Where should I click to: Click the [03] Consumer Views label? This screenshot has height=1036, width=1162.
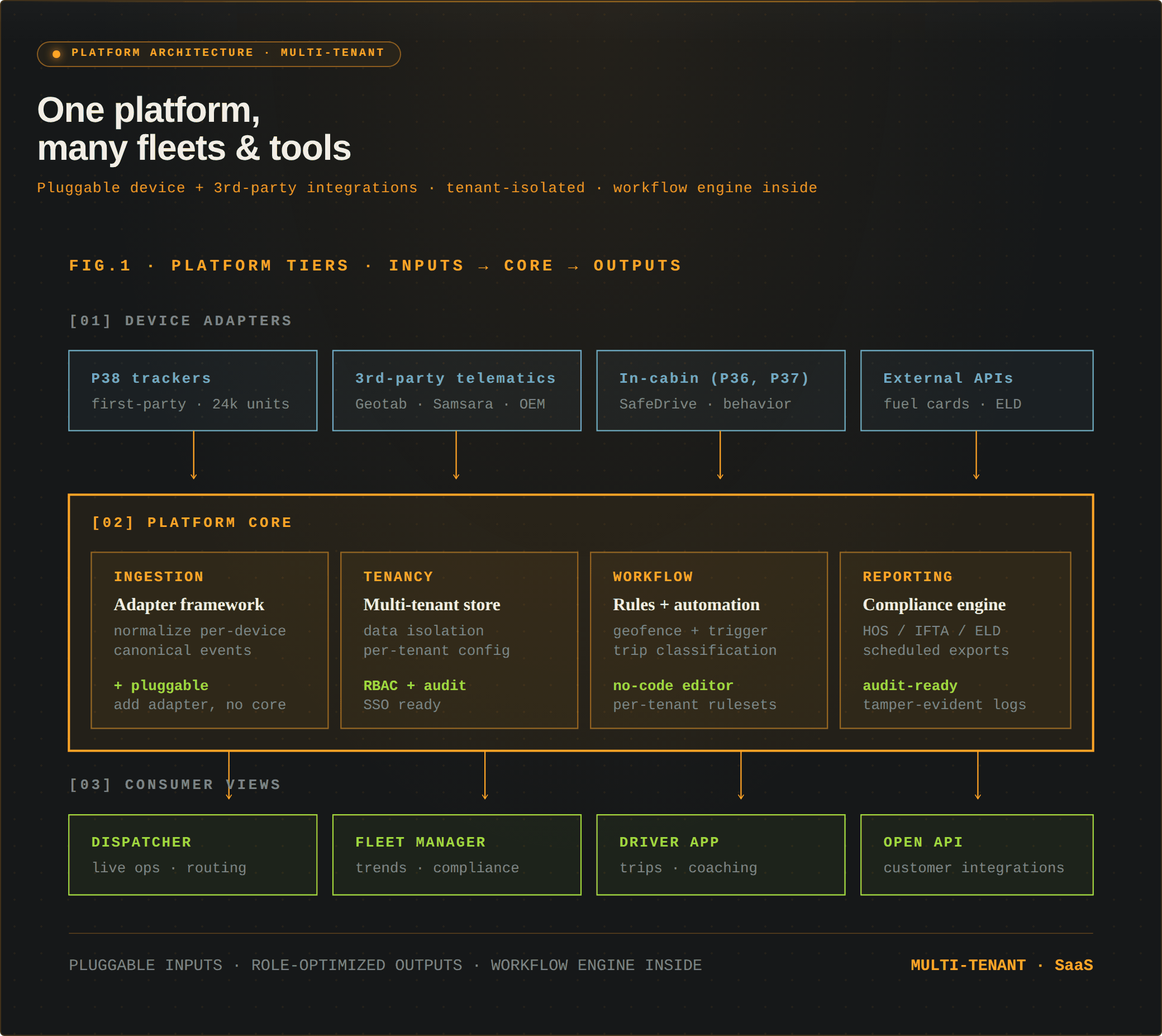(175, 785)
